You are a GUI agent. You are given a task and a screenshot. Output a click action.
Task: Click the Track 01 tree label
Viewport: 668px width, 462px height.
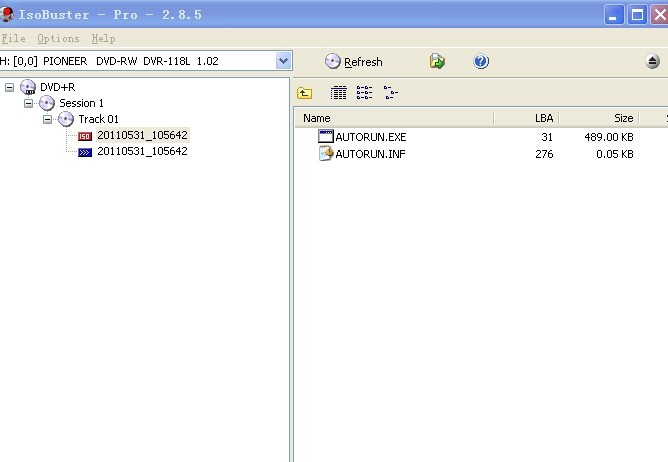tap(98, 119)
